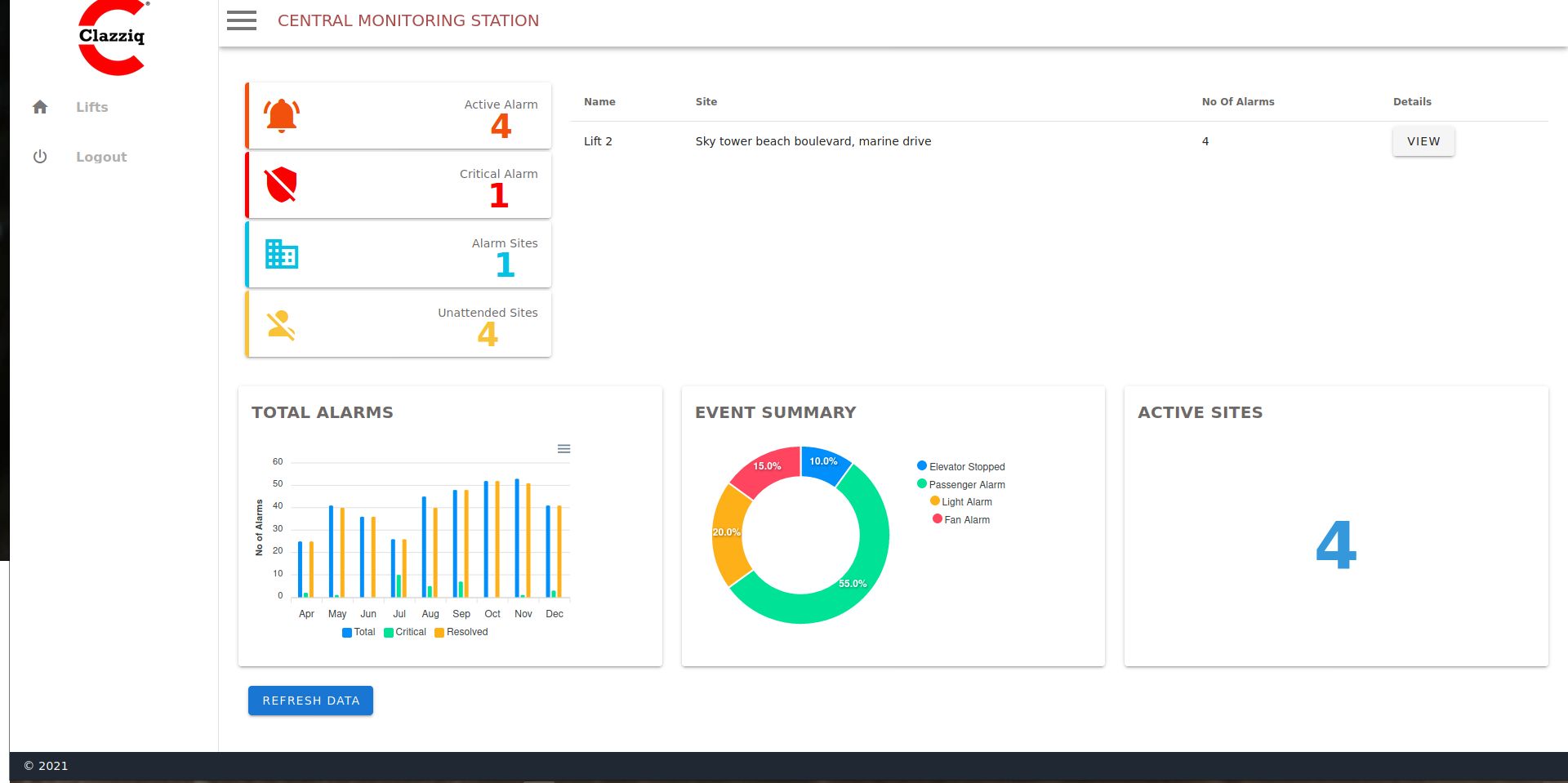1568x783 pixels.
Task: Toggle the Critical series in chart legend
Action: coord(405,632)
